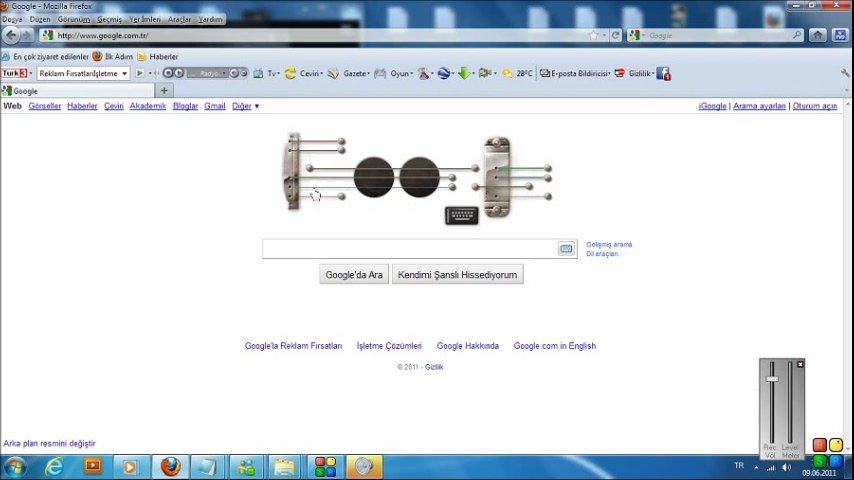Click the Gizlilik privacy toolbar icon
The height and width of the screenshot is (480, 854).
619,73
